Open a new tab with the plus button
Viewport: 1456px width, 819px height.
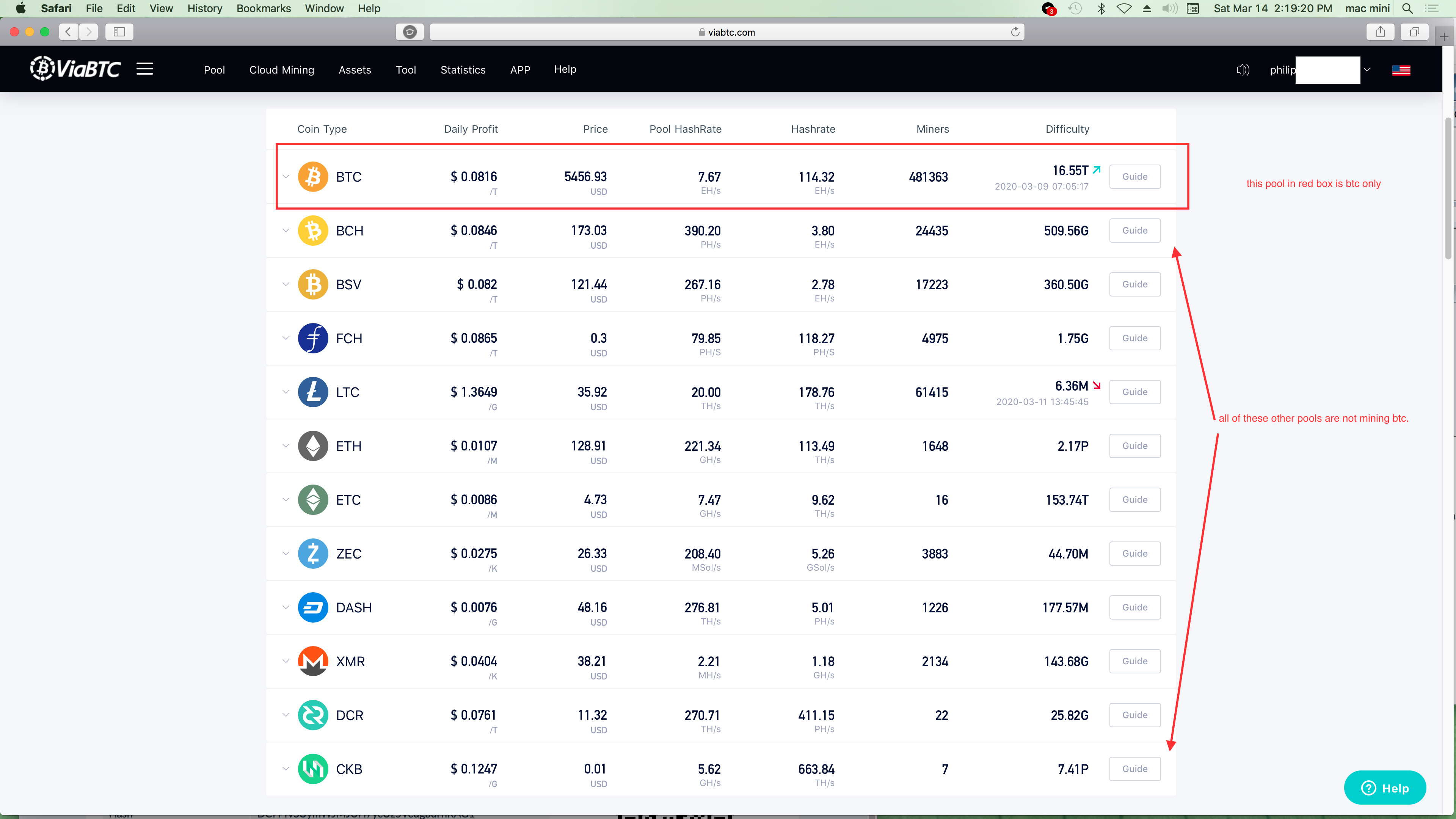point(1444,37)
